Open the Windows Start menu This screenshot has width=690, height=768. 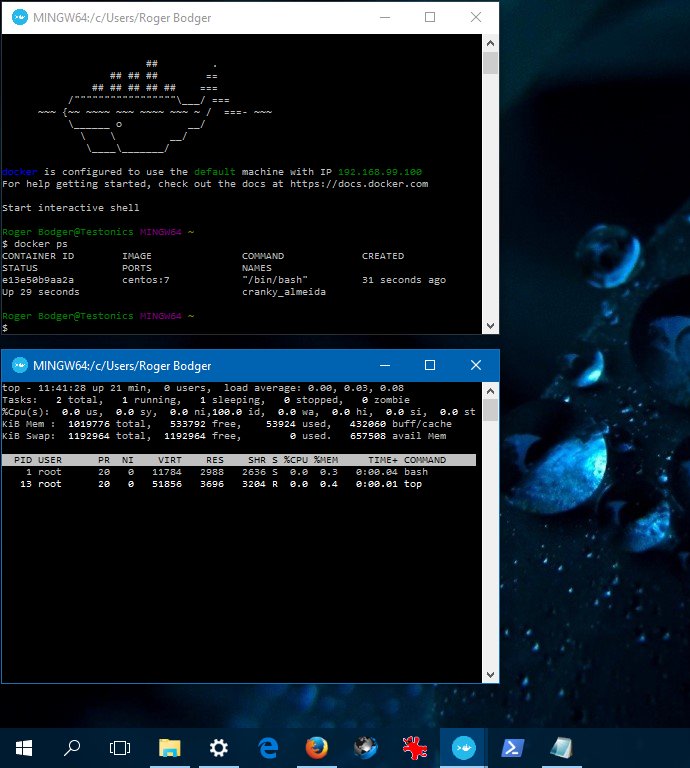[24, 748]
